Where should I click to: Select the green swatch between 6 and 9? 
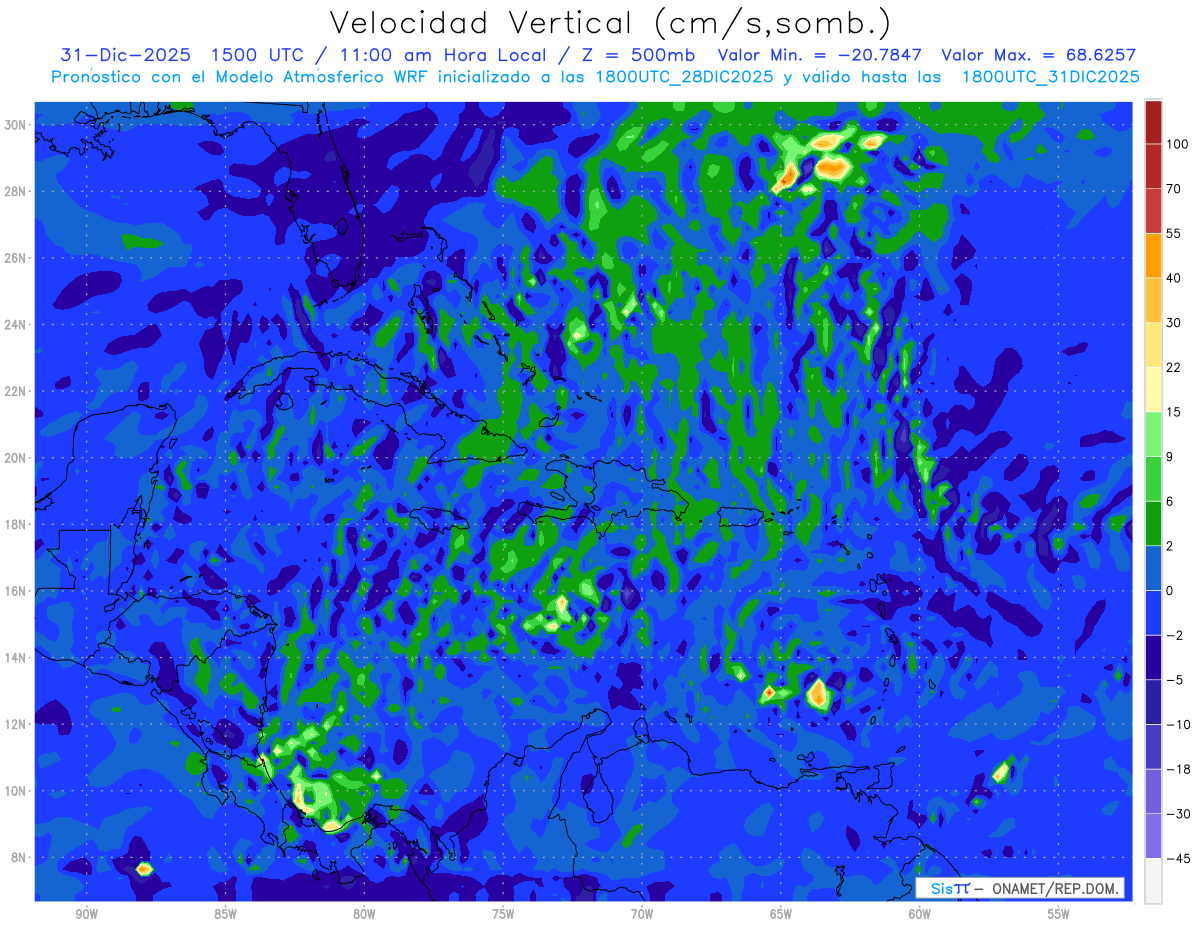[x=1153, y=479]
